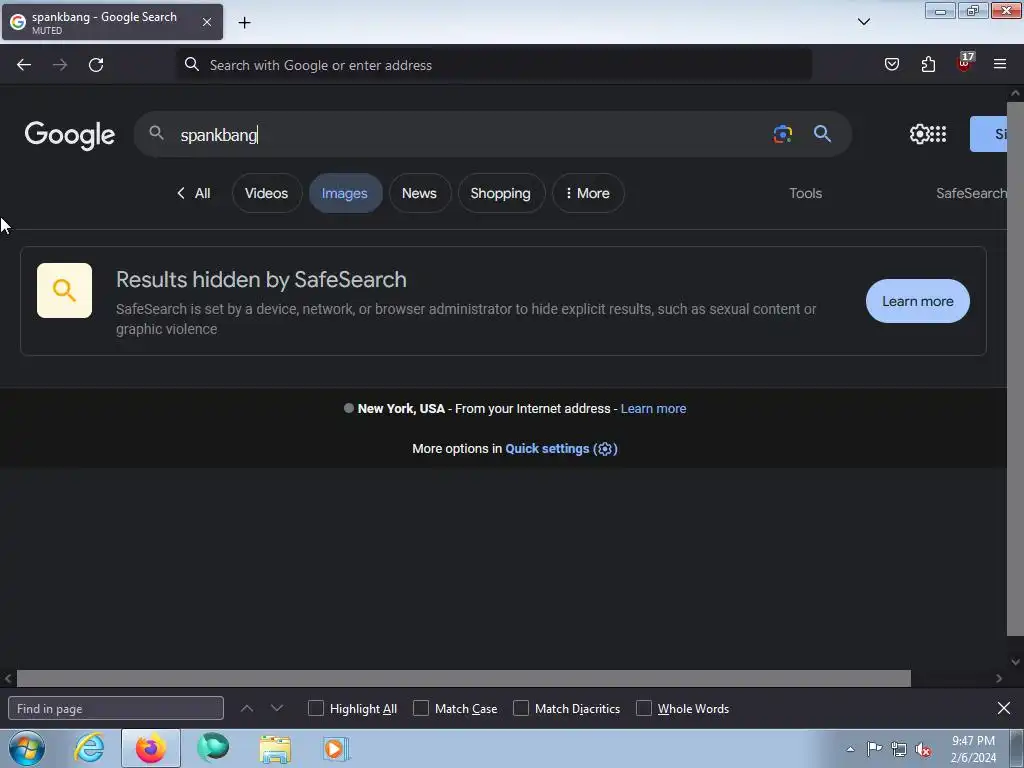Viewport: 1024px width, 768px height.
Task: Open the green globe browser taskbar icon
Action: (x=213, y=748)
